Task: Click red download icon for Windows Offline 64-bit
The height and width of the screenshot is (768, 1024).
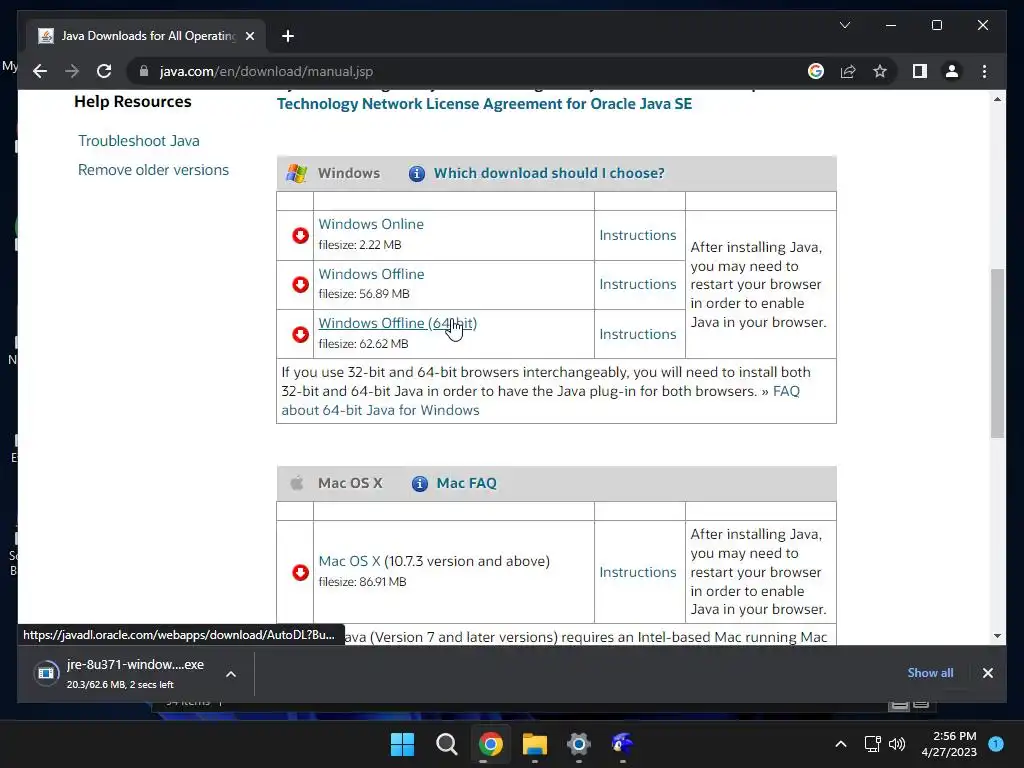Action: (x=300, y=334)
